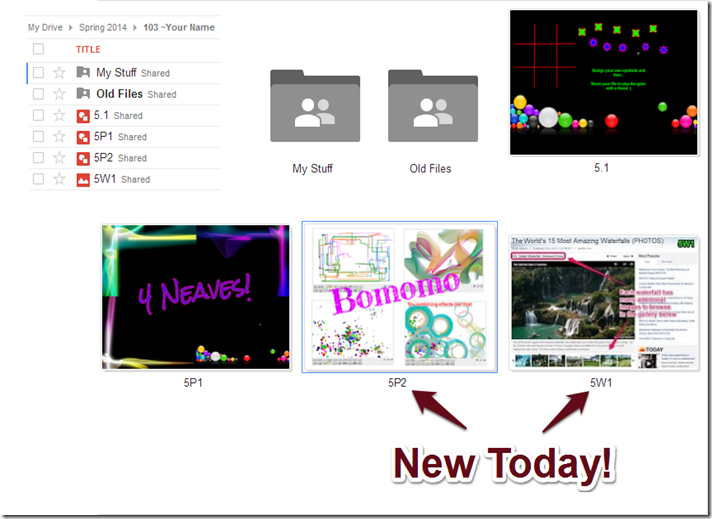The width and height of the screenshot is (712, 519).
Task: Check the 5.1 row checkbox
Action: tap(39, 115)
